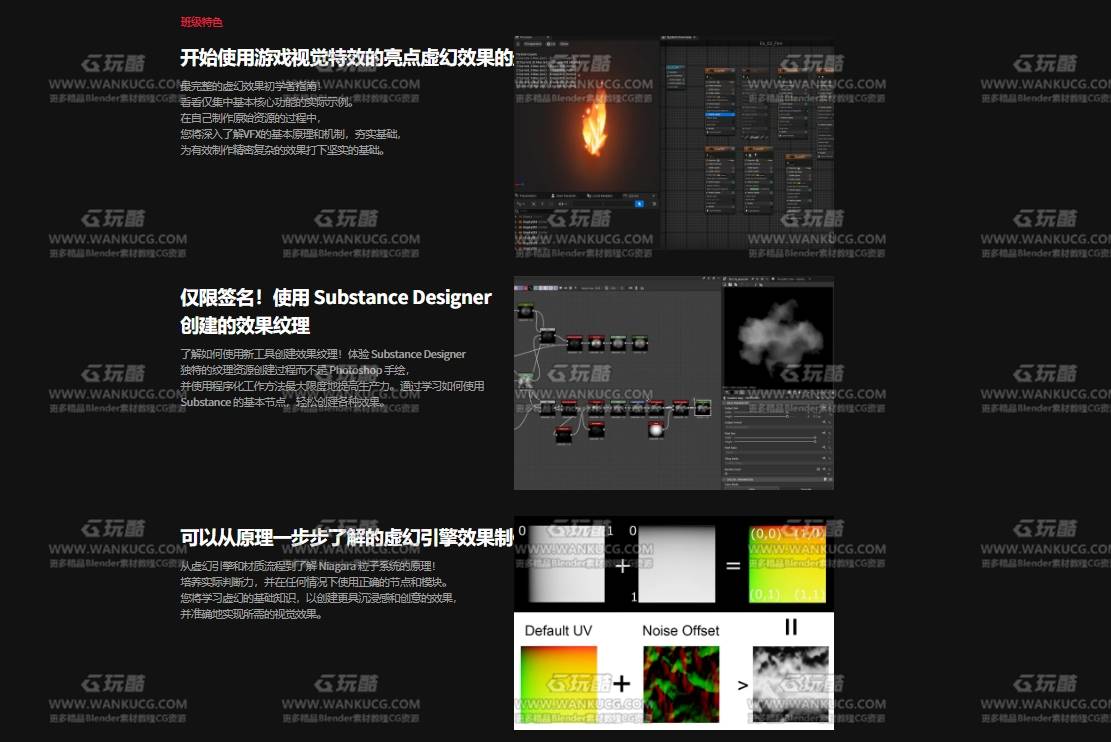Open the Substance Designer node graph screenshot

click(x=674, y=383)
